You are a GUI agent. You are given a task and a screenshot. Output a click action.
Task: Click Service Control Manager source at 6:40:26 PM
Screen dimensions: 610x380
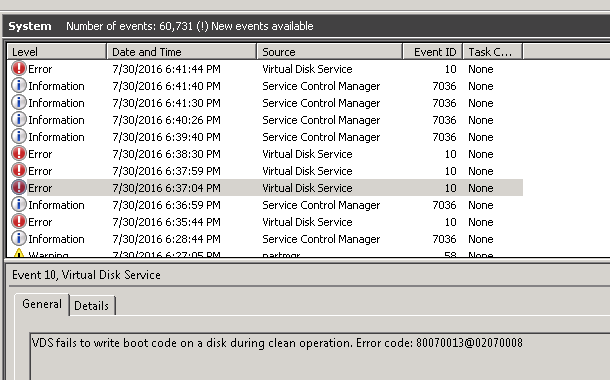[321, 120]
